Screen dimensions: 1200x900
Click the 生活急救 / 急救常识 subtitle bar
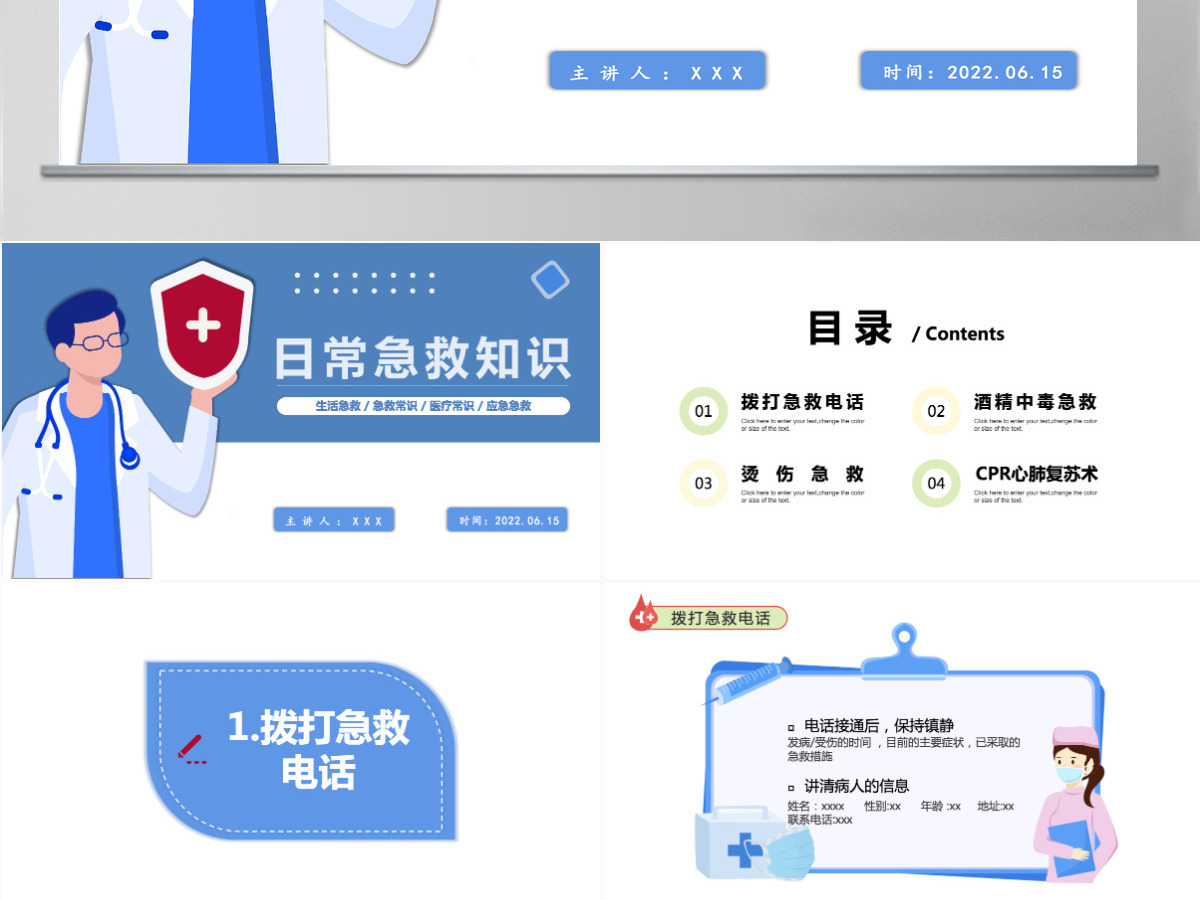pos(423,406)
